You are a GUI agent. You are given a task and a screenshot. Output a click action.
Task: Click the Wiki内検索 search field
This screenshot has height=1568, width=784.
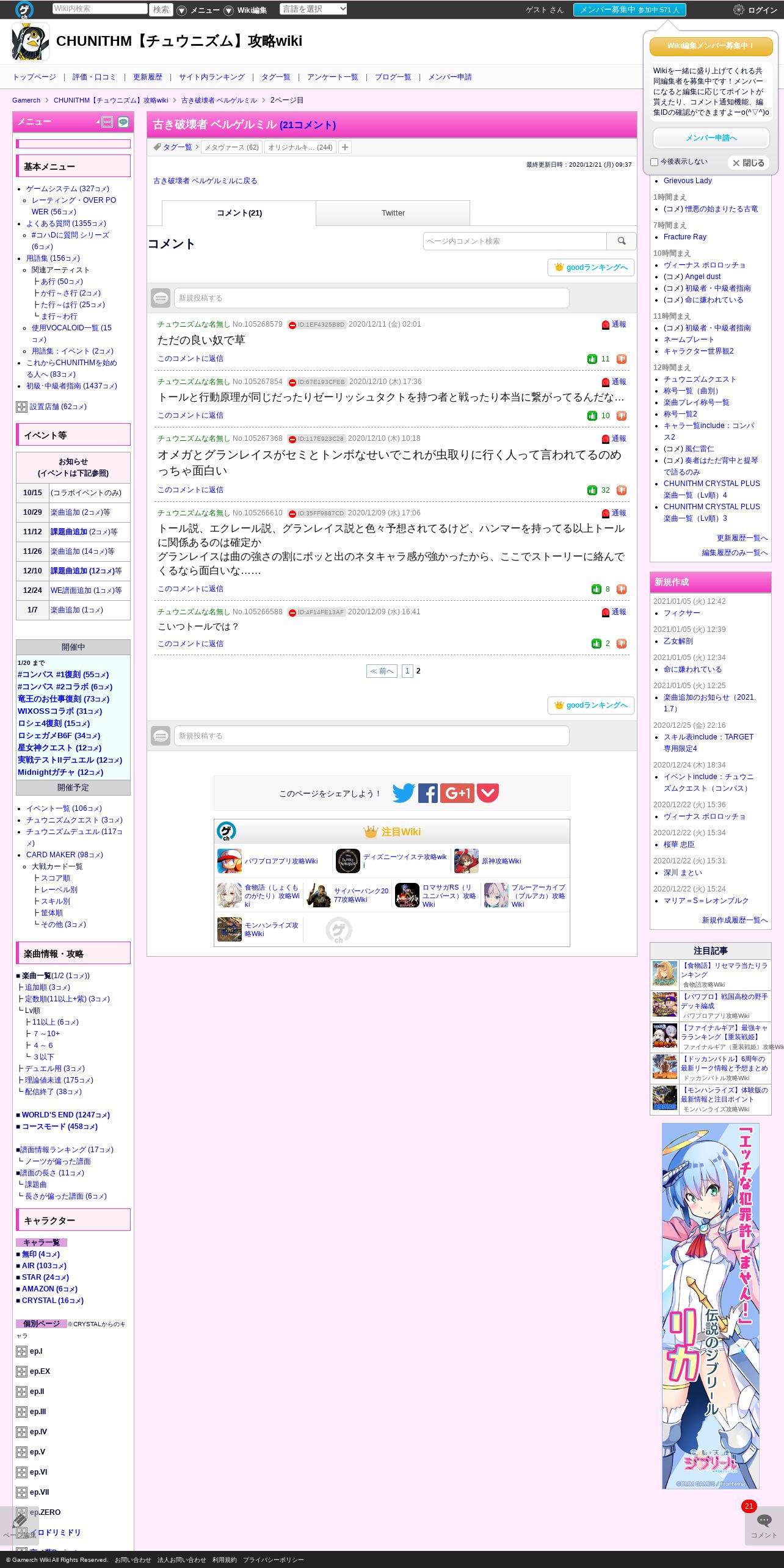[100, 9]
